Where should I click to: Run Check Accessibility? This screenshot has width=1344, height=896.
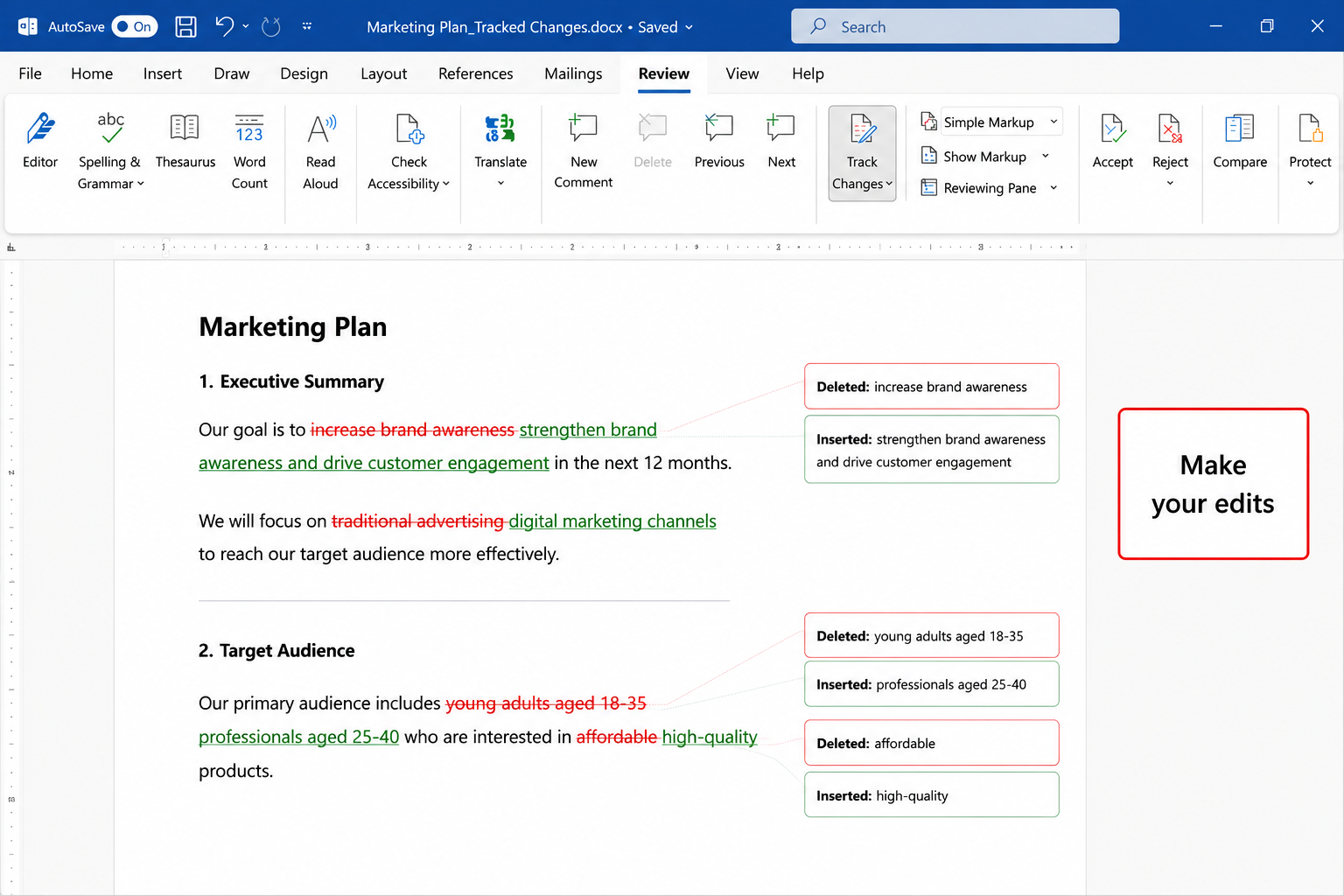[x=409, y=150]
